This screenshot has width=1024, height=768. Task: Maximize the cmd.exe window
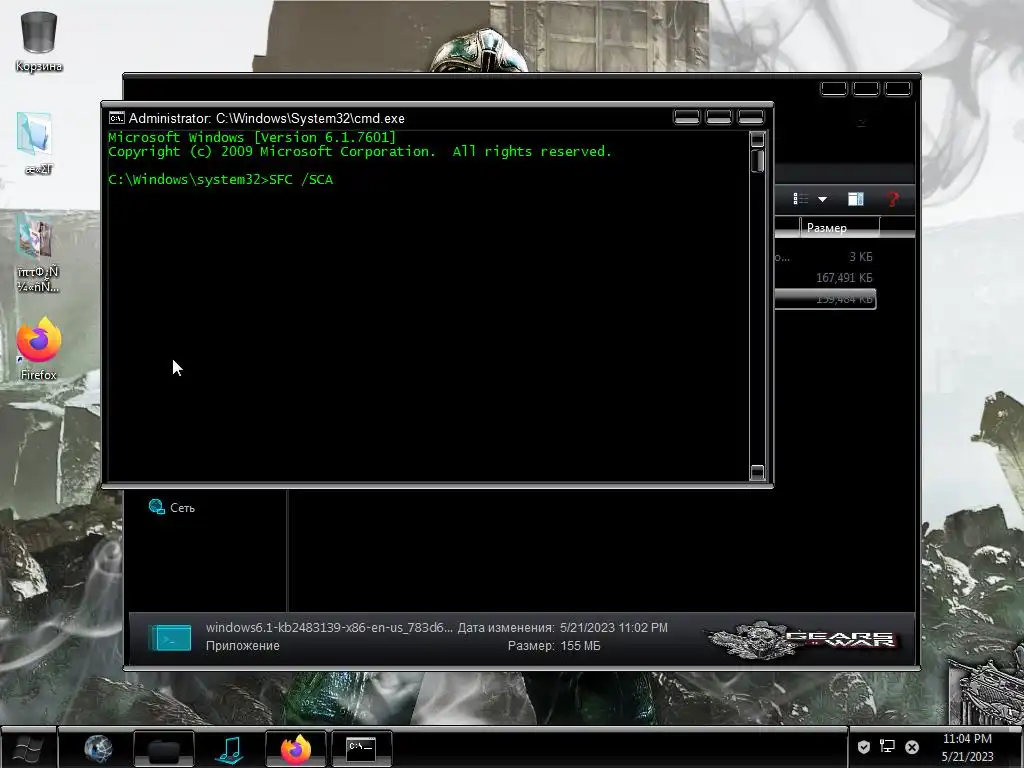point(718,117)
